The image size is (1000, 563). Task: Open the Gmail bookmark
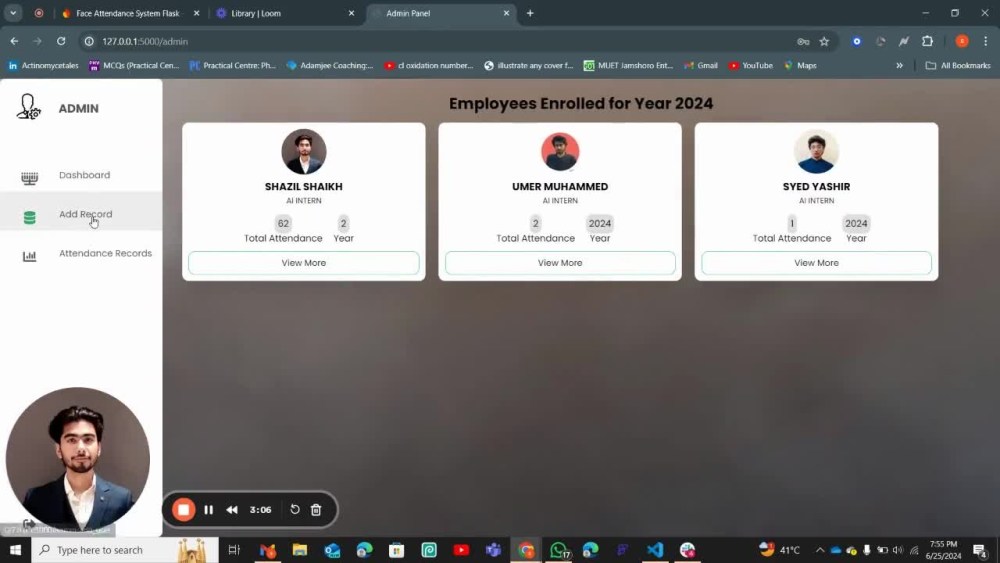(701, 66)
